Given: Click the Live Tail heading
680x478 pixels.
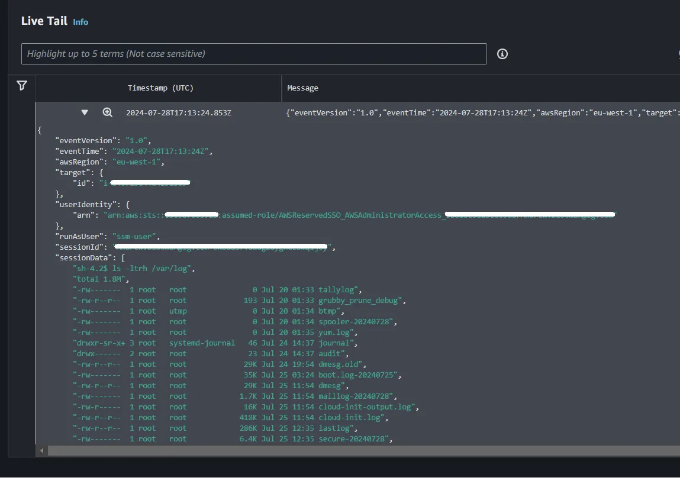Looking at the screenshot, I should click(x=44, y=21).
